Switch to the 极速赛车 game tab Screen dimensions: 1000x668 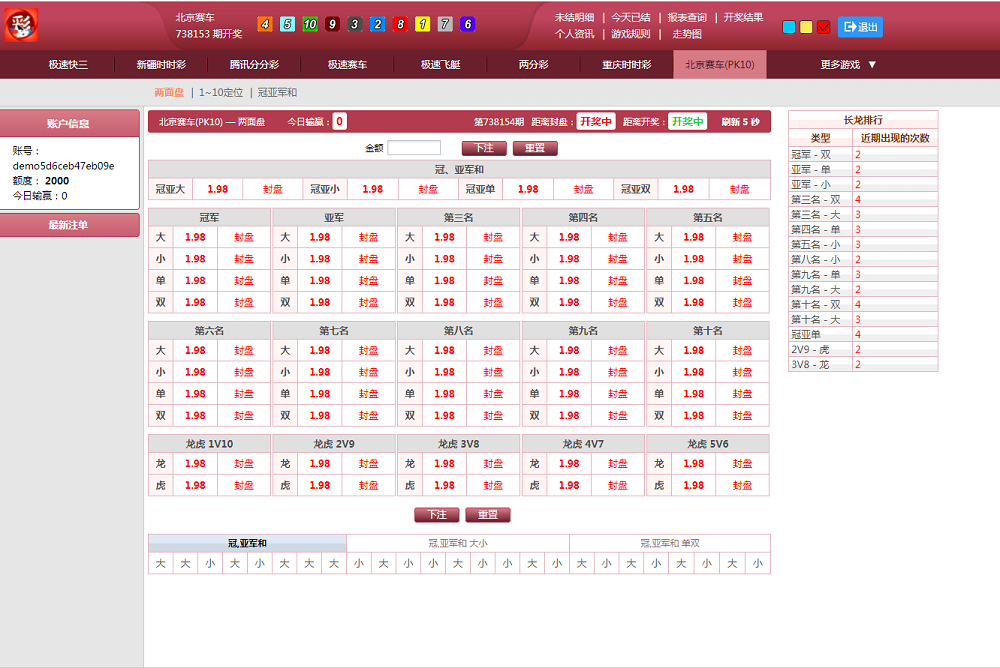[347, 65]
